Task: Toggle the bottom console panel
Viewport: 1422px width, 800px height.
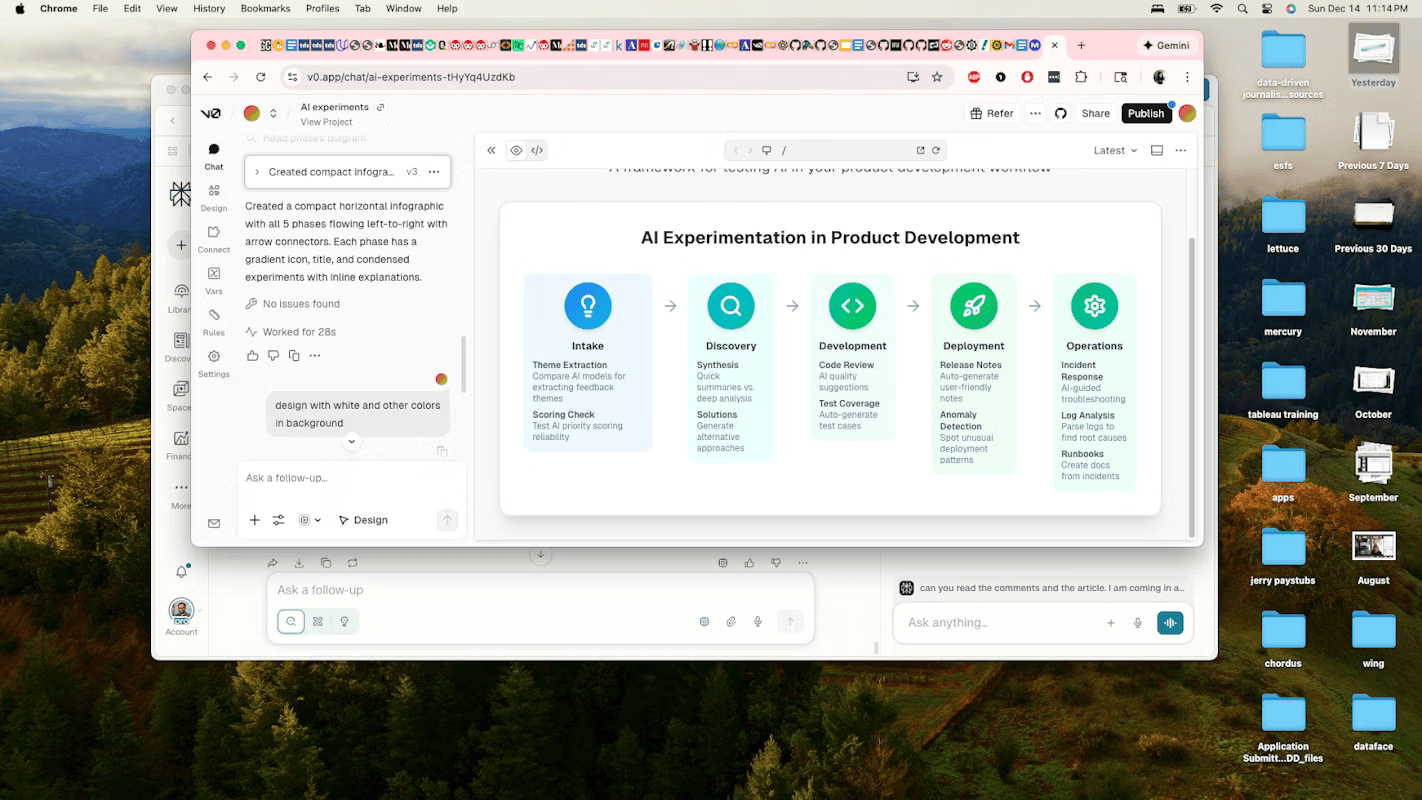Action: pyautogui.click(x=1157, y=150)
